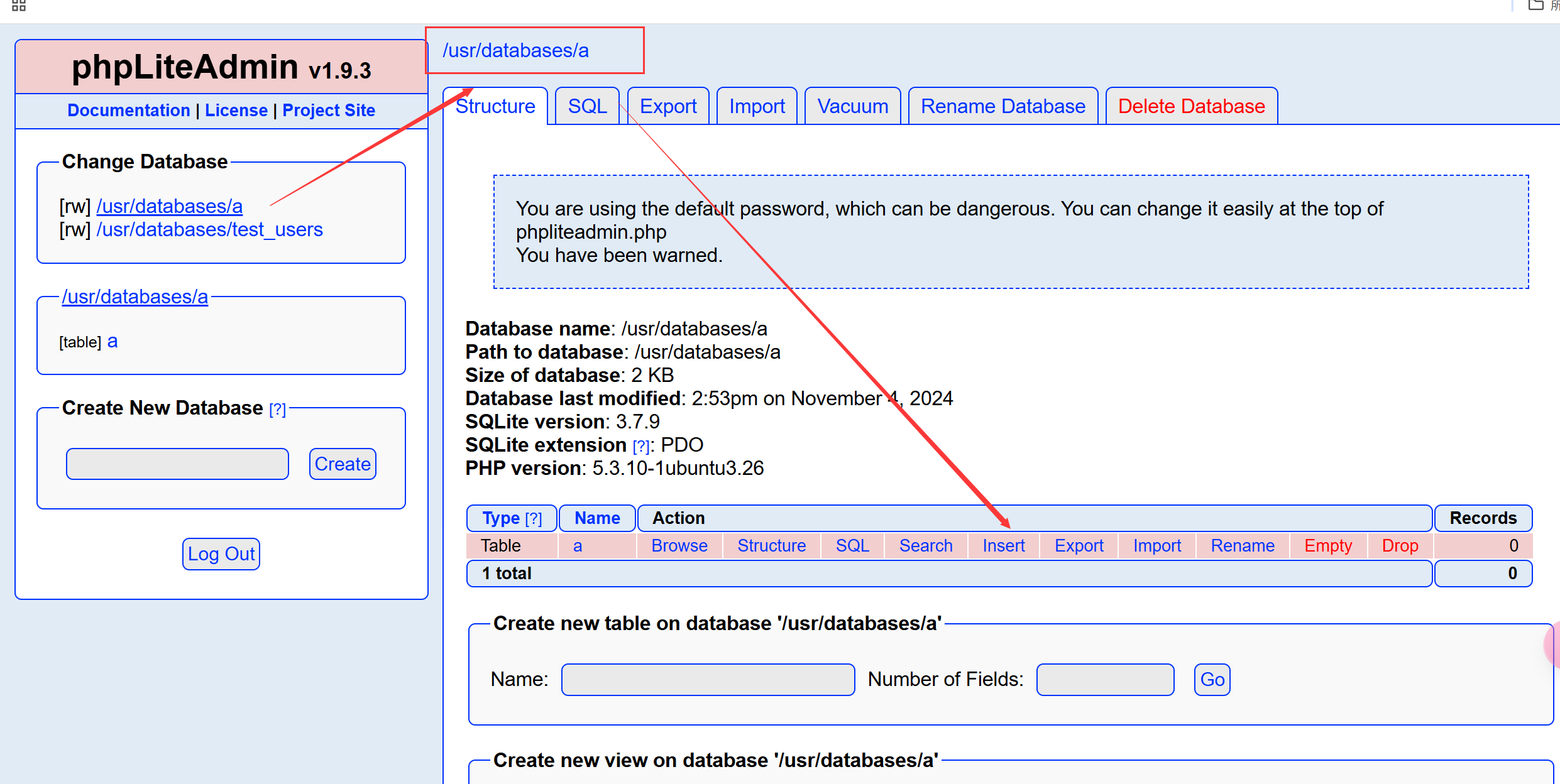
Task: Click the help [?] next to Create New Database
Action: point(277,410)
